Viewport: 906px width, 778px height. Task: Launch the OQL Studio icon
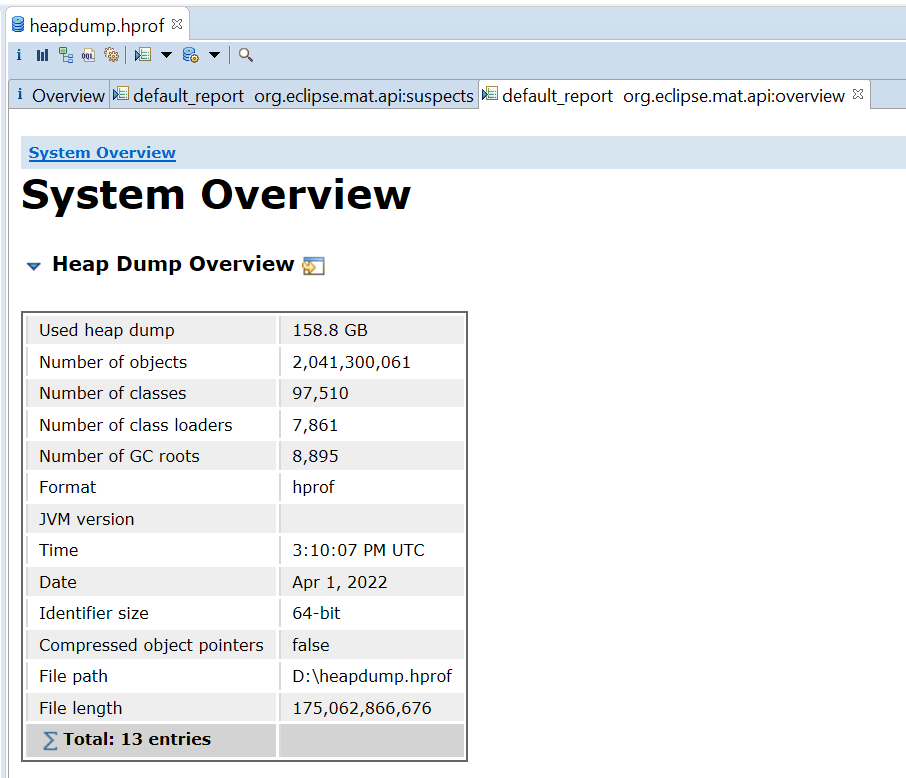click(88, 55)
